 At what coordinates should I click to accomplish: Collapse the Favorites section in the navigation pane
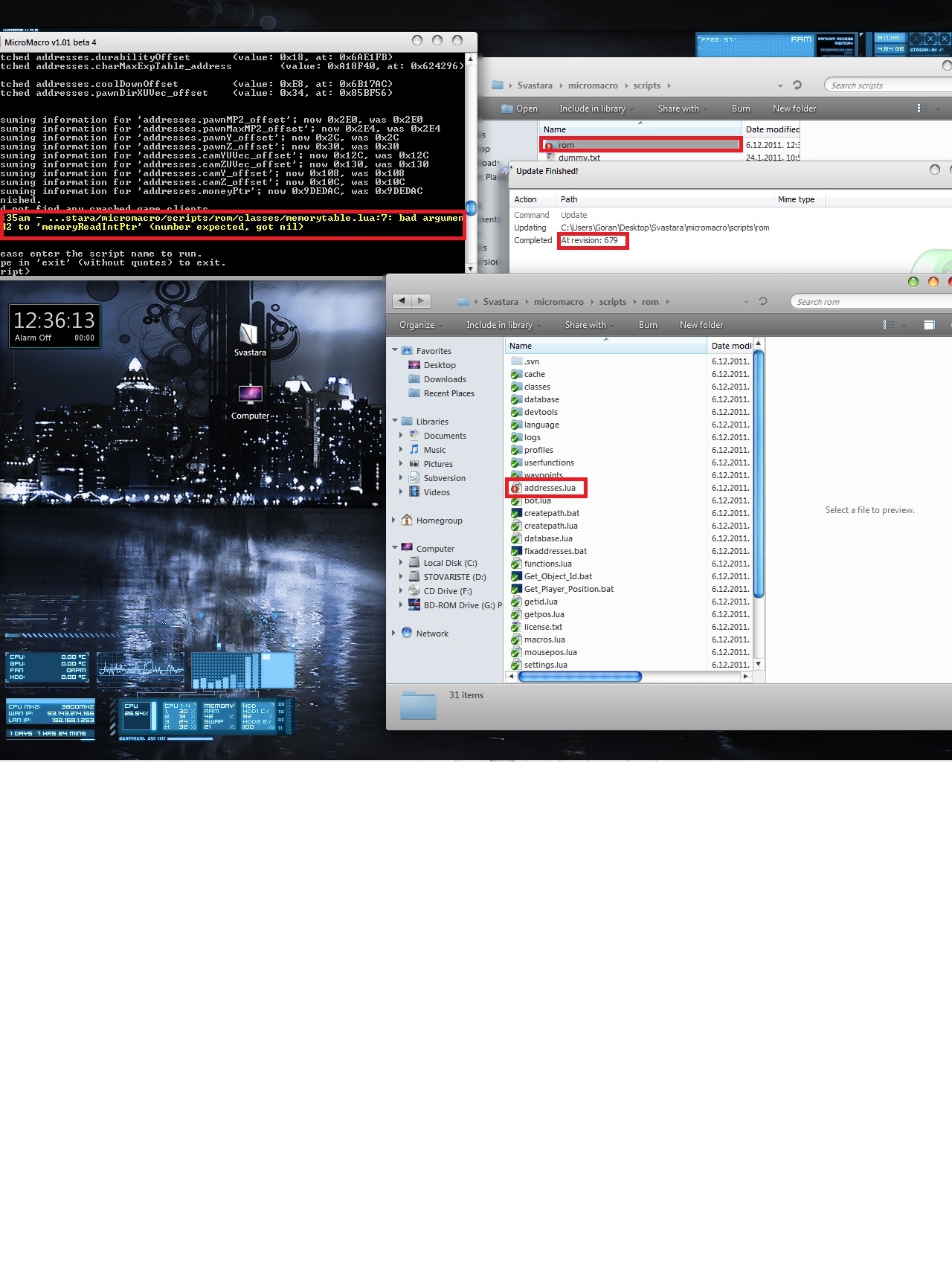[x=395, y=350]
